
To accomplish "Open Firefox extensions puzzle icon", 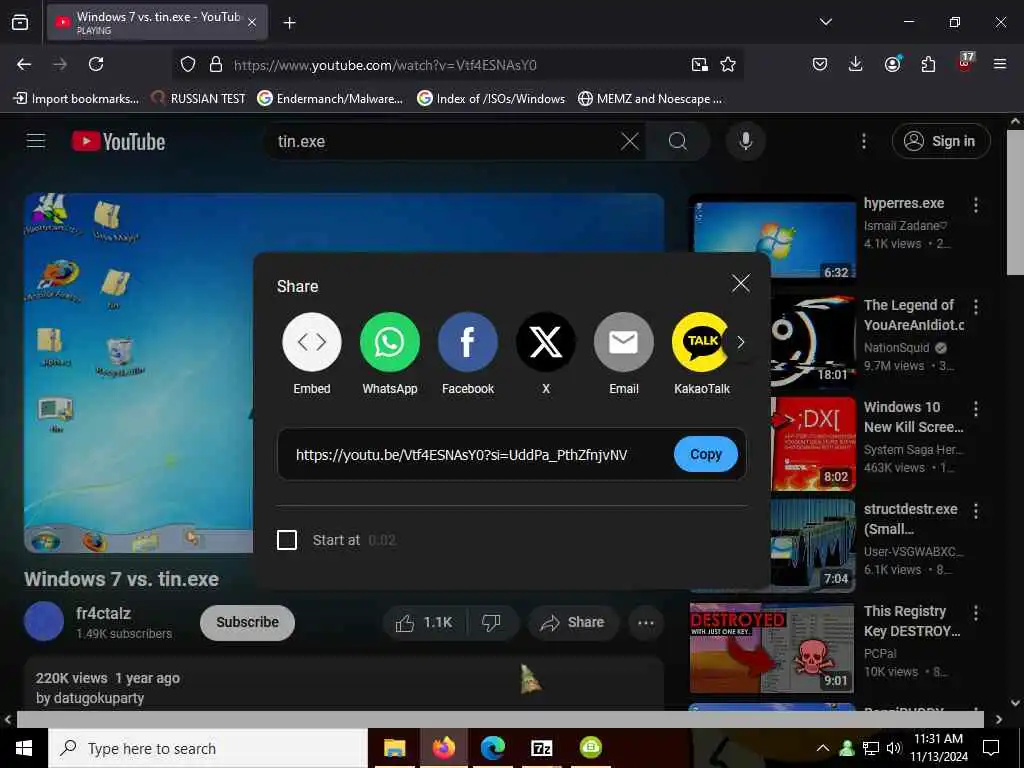I will click(928, 64).
